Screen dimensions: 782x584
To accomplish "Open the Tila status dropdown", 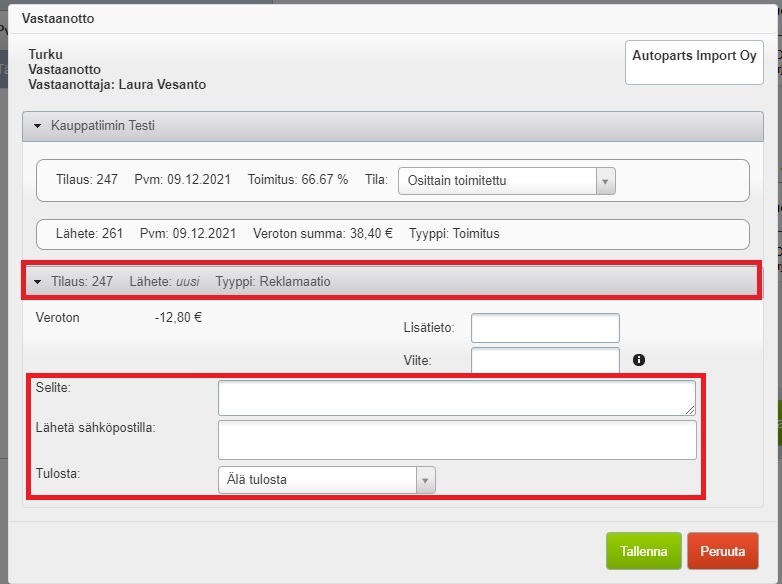I will click(506, 181).
